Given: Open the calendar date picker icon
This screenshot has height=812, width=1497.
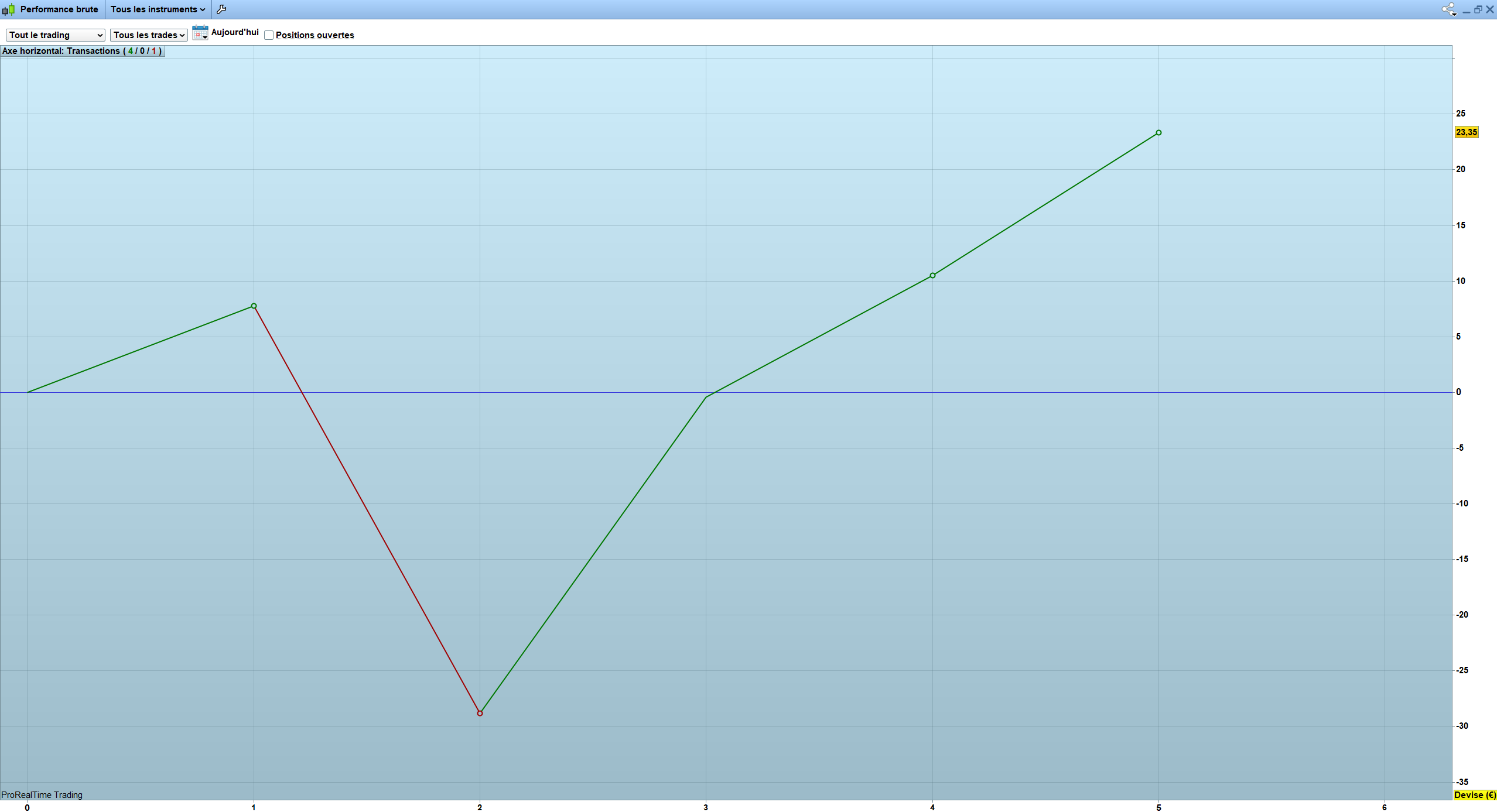Looking at the screenshot, I should coord(200,33).
